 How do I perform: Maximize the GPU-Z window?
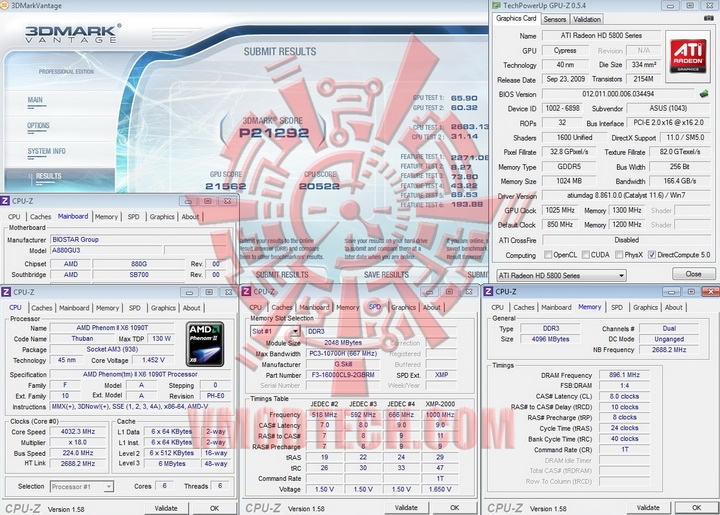(690, 6)
